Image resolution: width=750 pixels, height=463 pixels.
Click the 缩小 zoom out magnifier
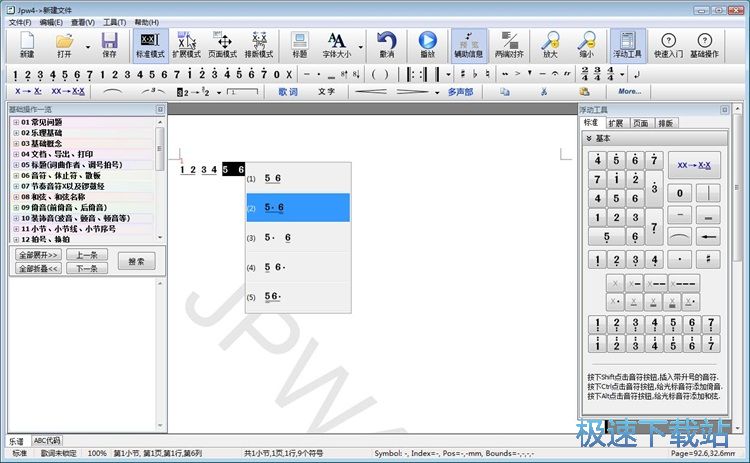(x=589, y=44)
